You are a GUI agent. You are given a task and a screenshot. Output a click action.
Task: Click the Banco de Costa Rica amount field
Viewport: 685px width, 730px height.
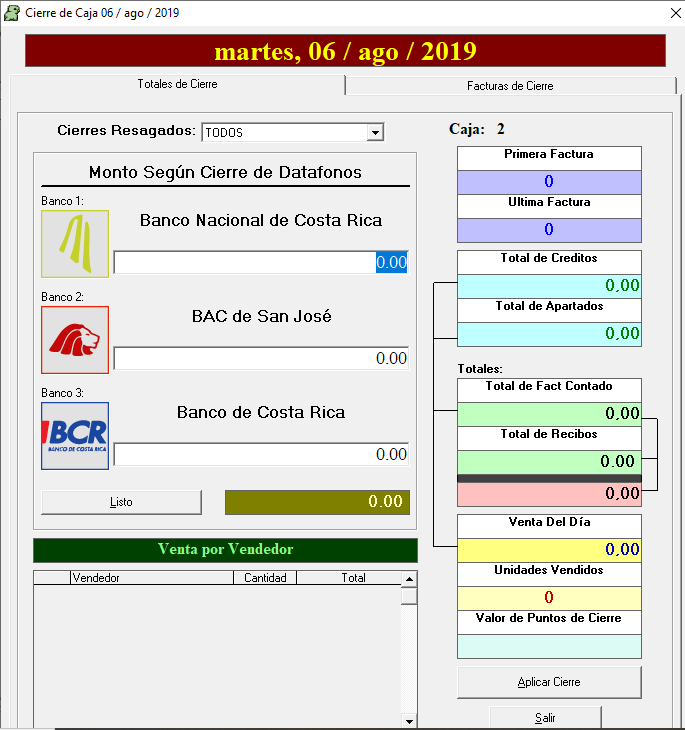260,454
